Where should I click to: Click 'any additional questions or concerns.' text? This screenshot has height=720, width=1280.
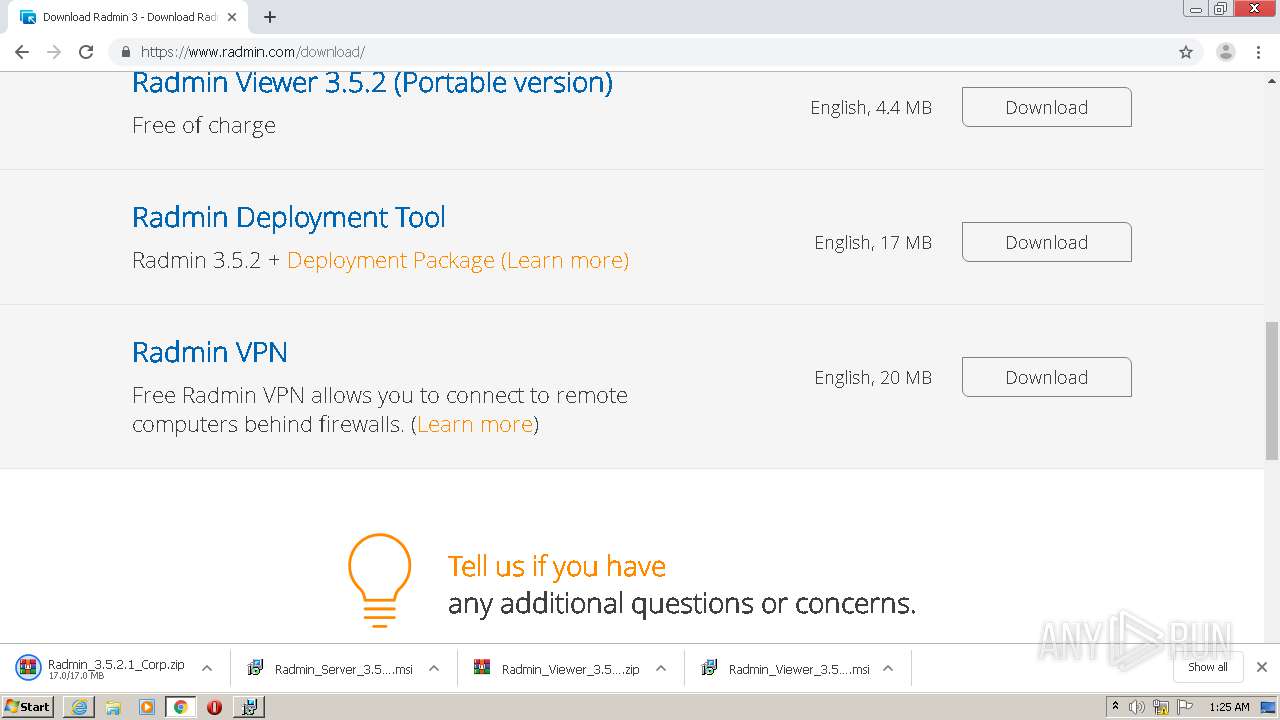pyautogui.click(x=682, y=604)
